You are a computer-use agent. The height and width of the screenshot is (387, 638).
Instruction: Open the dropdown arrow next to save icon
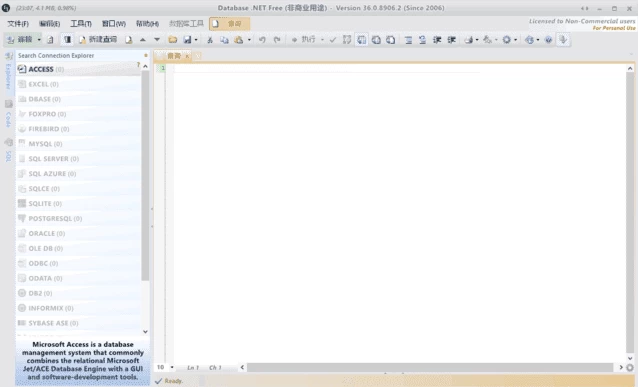(x=196, y=39)
